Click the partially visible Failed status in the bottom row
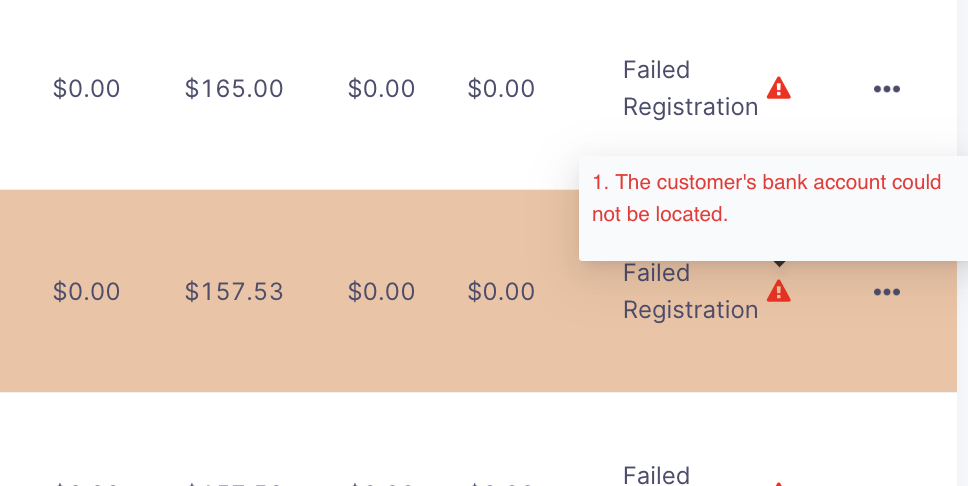968x486 pixels. click(x=656, y=476)
